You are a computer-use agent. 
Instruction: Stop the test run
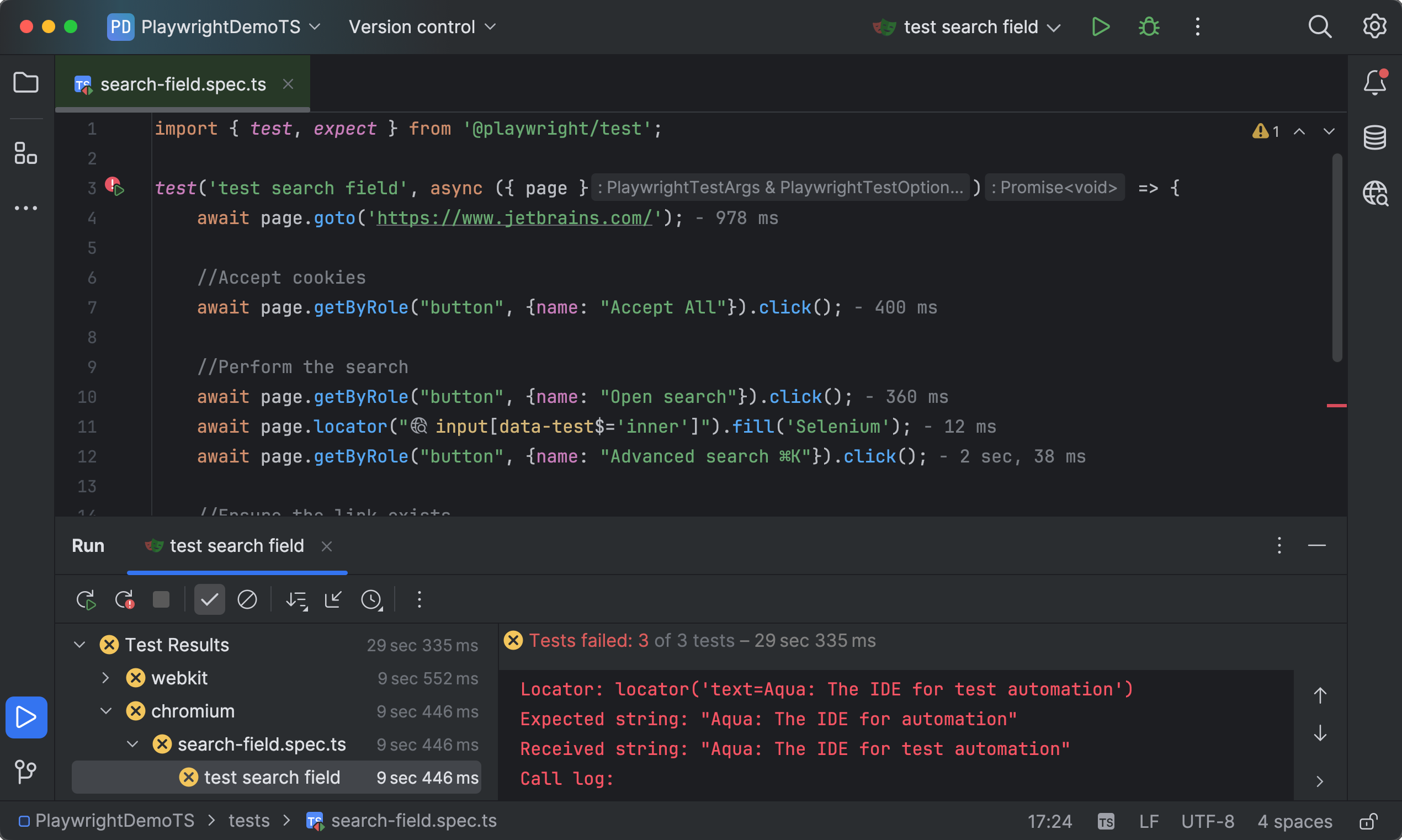point(161,599)
